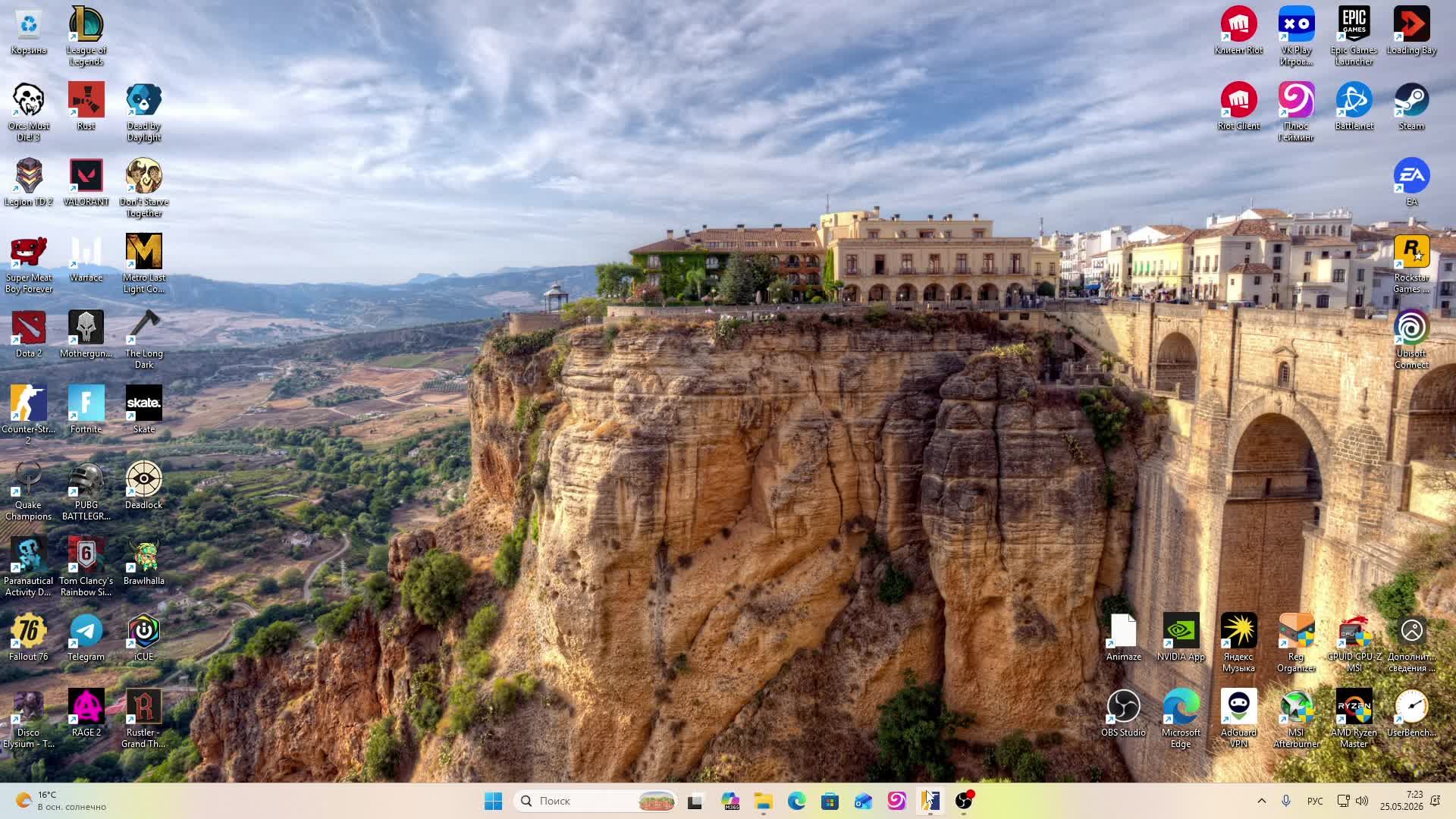Launch the UserBenchmark shortcut

pyautogui.click(x=1412, y=714)
